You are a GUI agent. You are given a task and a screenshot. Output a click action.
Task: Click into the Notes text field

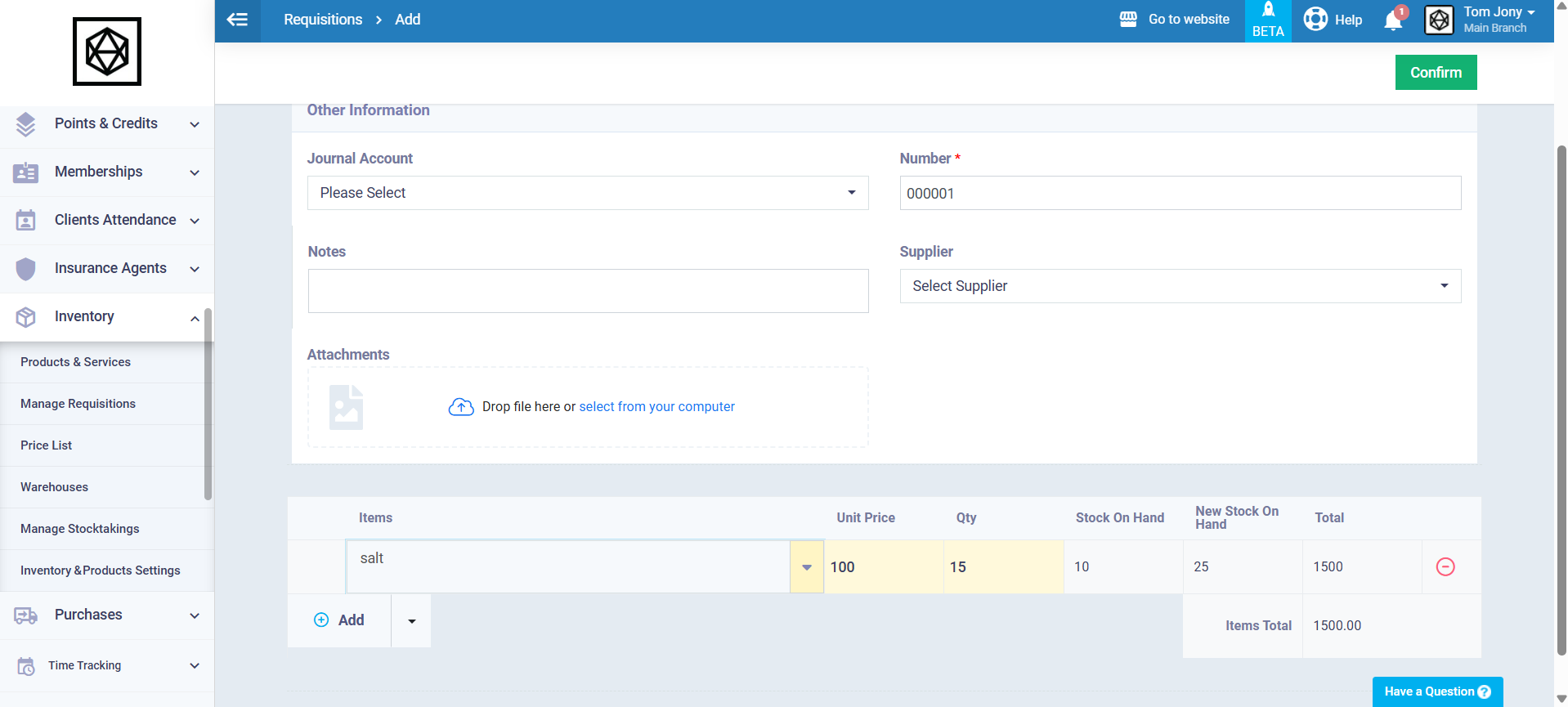587,291
